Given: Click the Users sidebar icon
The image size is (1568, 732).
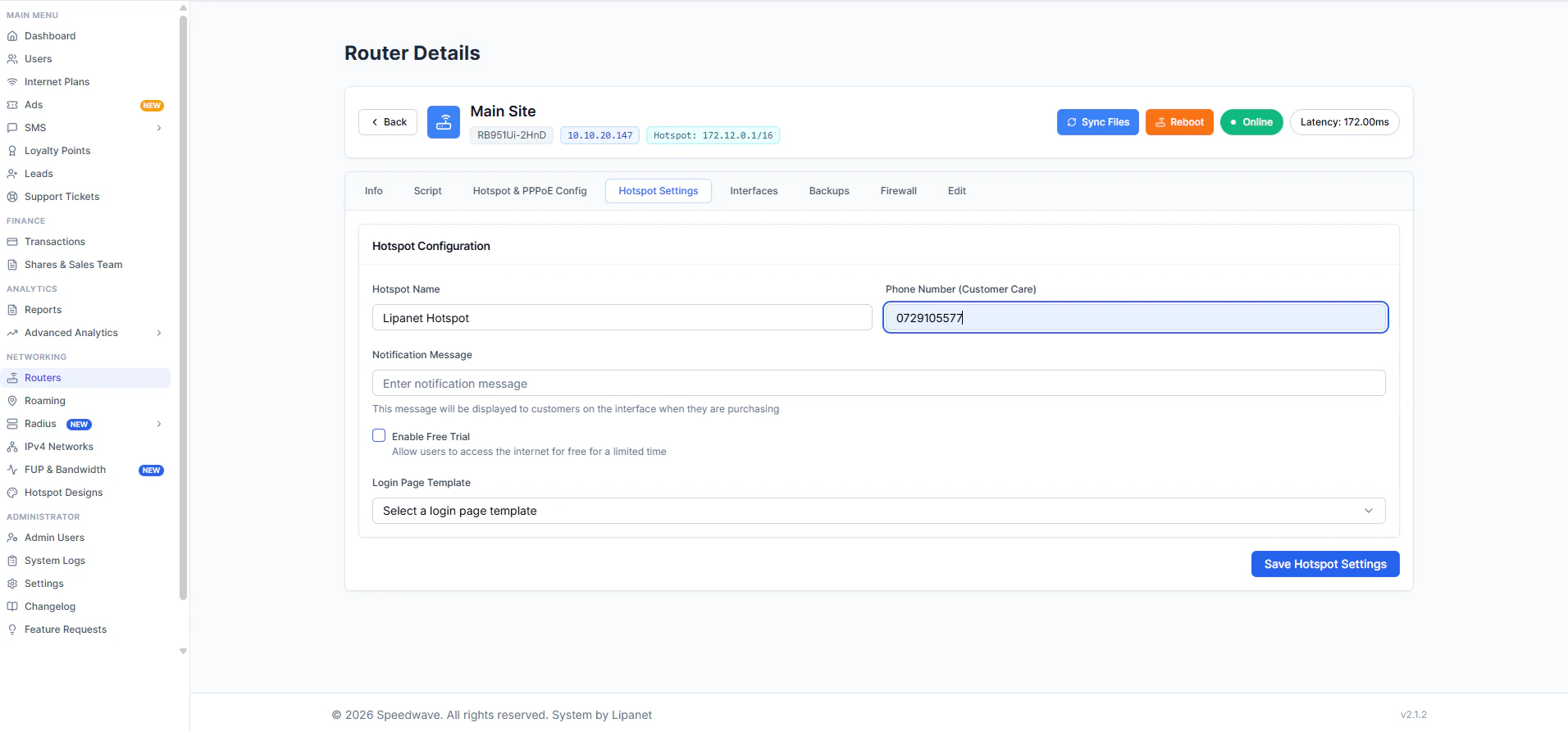Looking at the screenshot, I should tap(12, 59).
